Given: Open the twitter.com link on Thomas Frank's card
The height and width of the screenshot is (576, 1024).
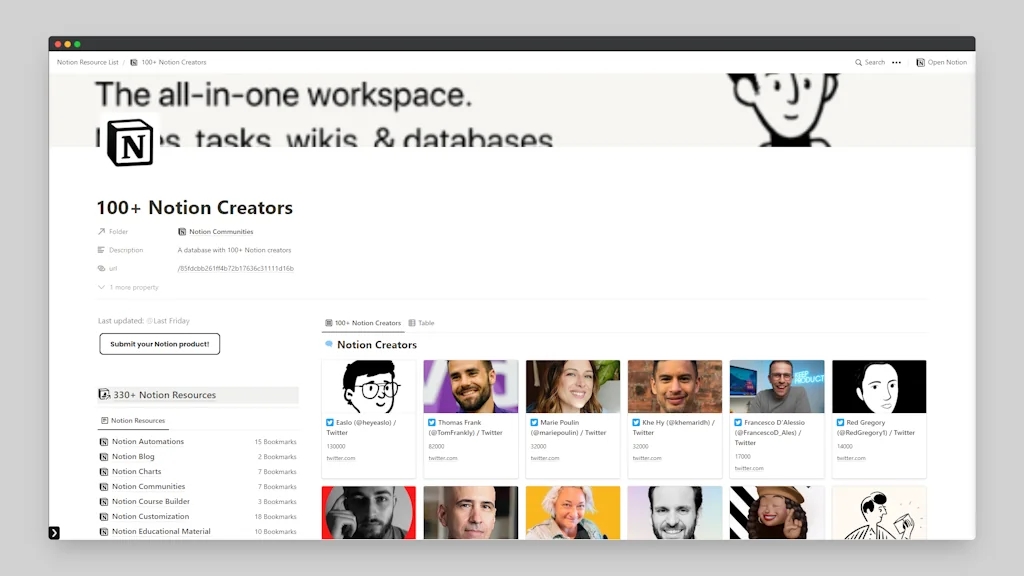Looking at the screenshot, I should click(443, 458).
